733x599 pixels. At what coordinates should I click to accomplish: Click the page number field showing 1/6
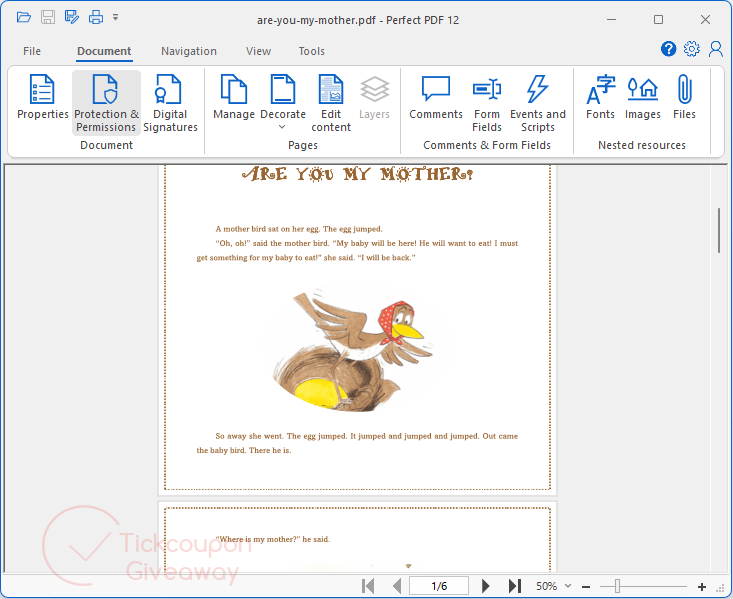tap(439, 586)
